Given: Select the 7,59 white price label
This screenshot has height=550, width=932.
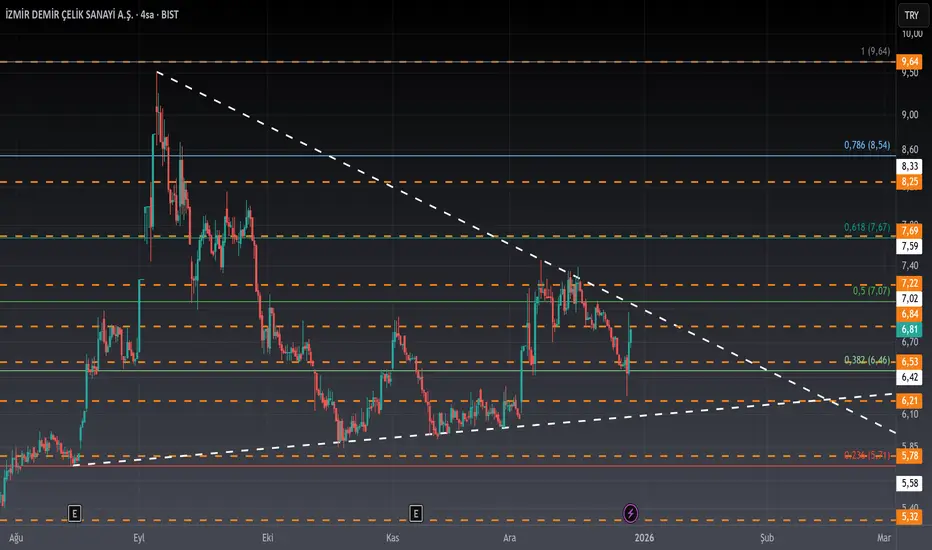Looking at the screenshot, I should 909,246.
